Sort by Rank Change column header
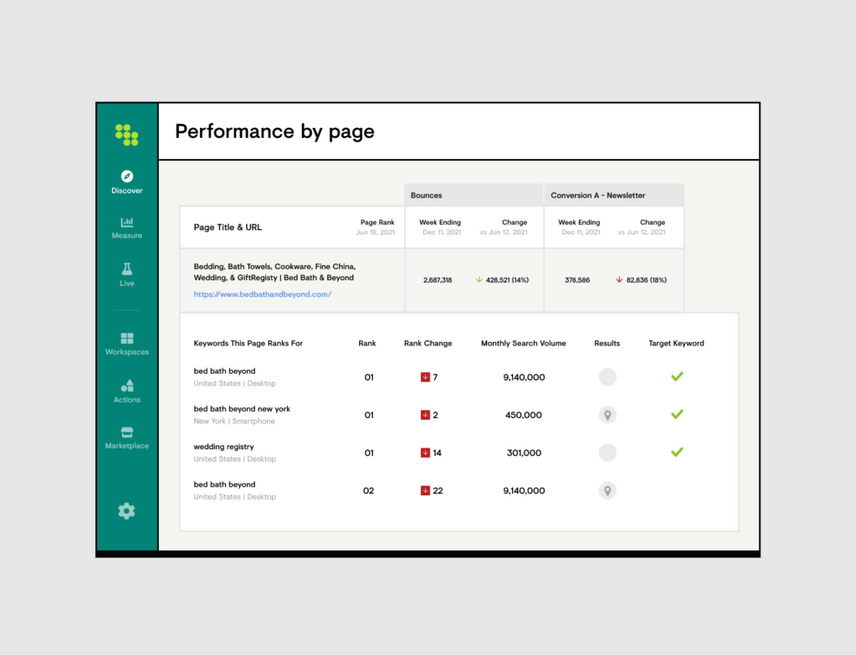Viewport: 856px width, 655px height. click(x=428, y=343)
